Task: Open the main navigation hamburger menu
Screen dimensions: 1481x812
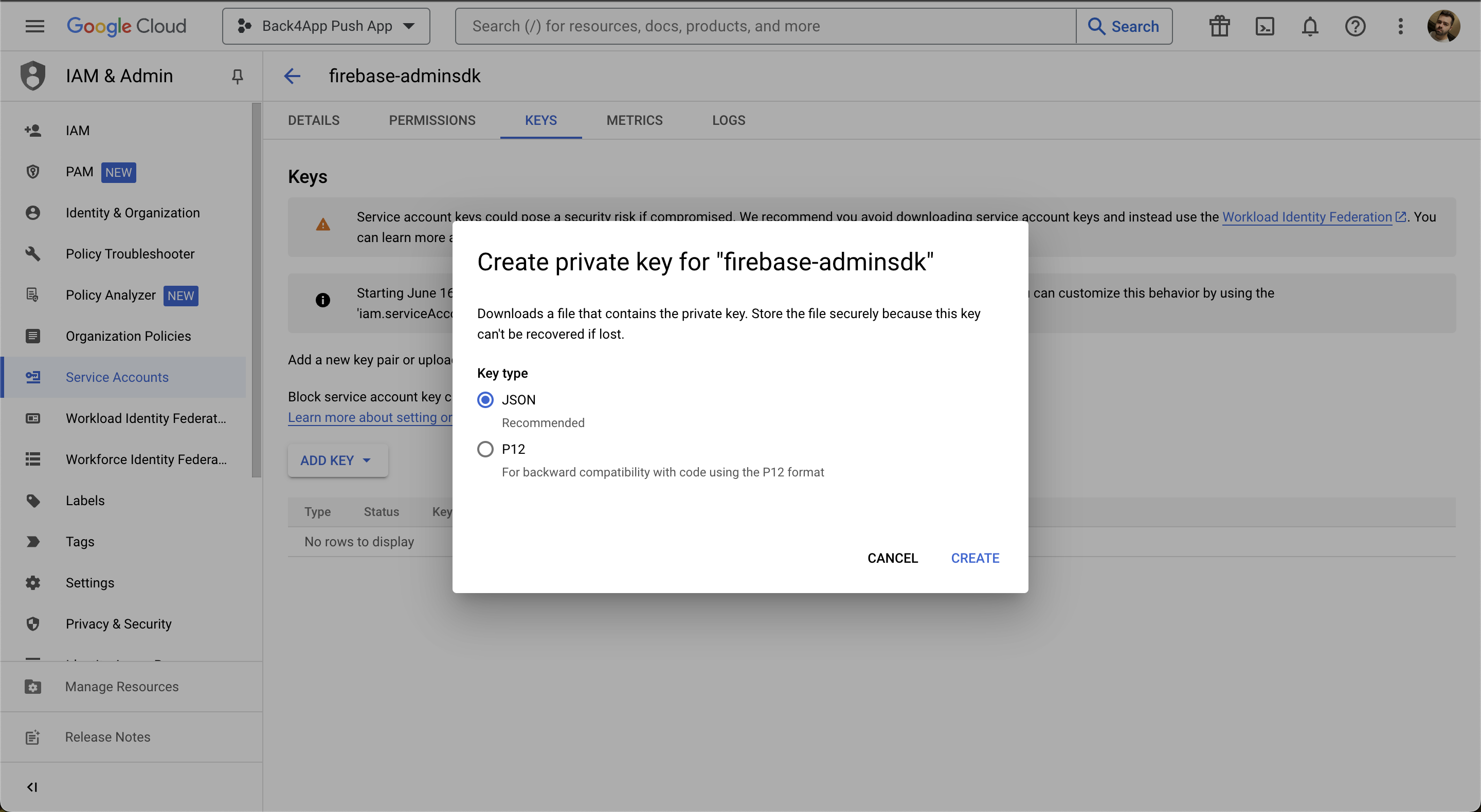Action: pyautogui.click(x=34, y=26)
